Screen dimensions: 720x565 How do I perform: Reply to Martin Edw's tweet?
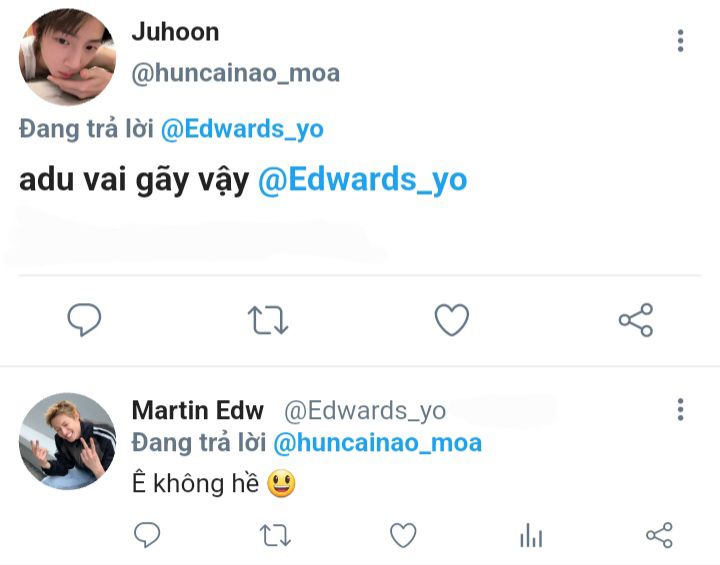[x=147, y=535]
